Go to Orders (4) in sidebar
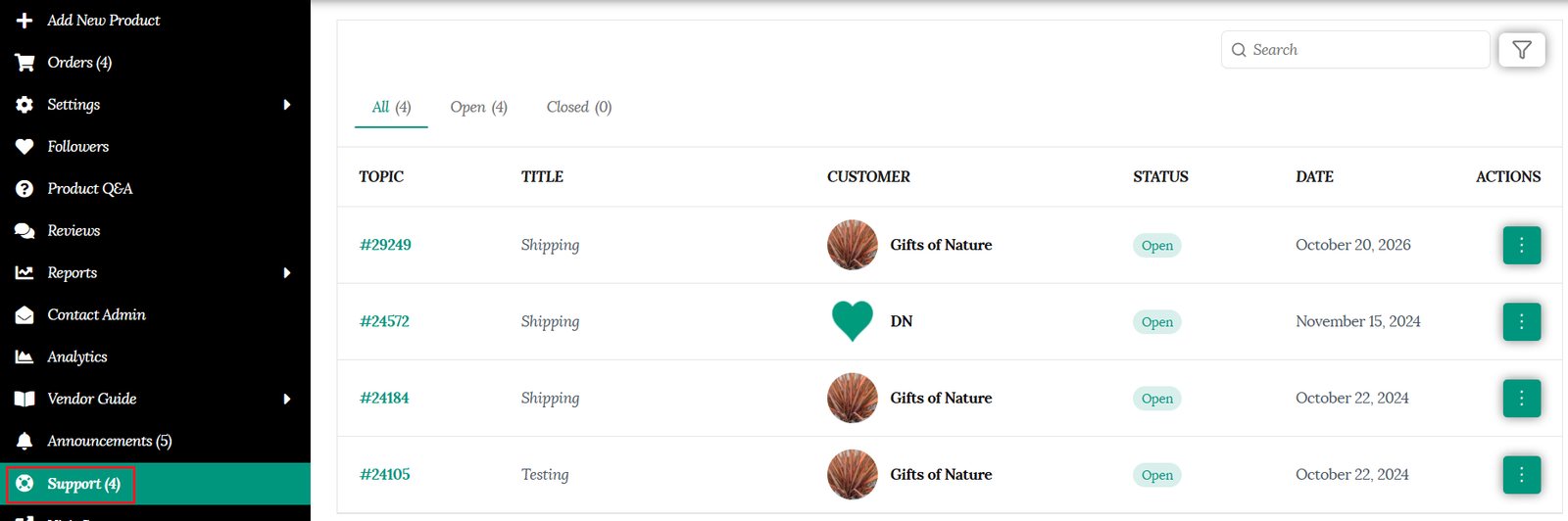Image resolution: width=1568 pixels, height=521 pixels. coord(79,62)
